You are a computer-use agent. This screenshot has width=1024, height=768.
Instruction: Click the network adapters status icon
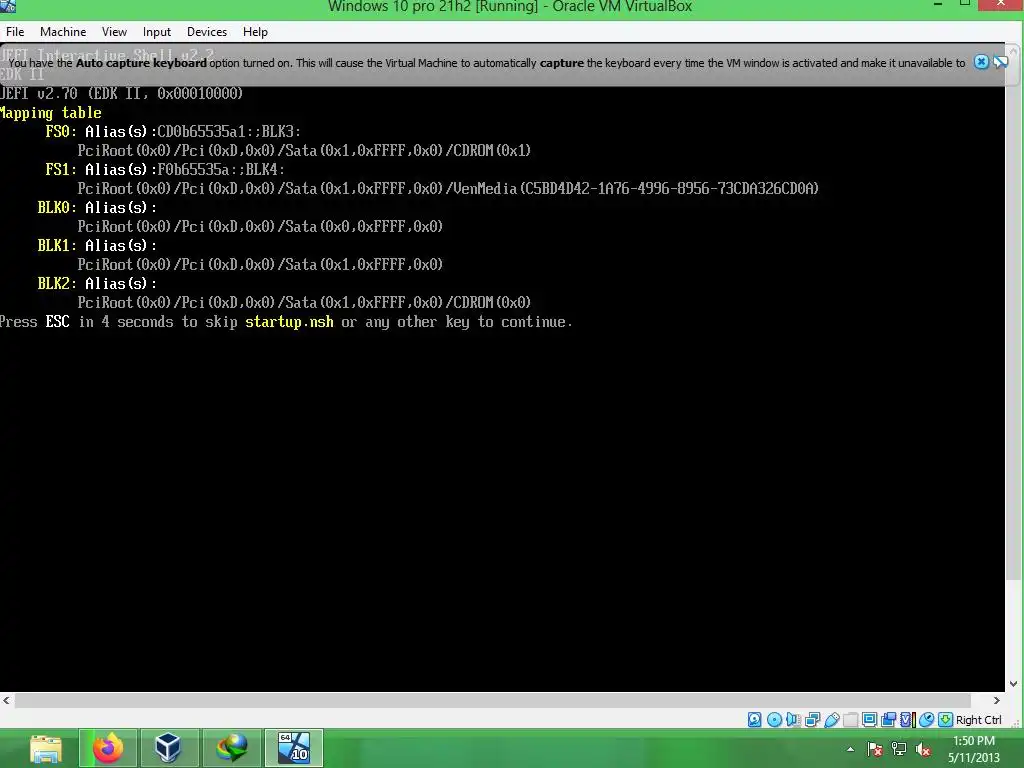[x=812, y=720]
